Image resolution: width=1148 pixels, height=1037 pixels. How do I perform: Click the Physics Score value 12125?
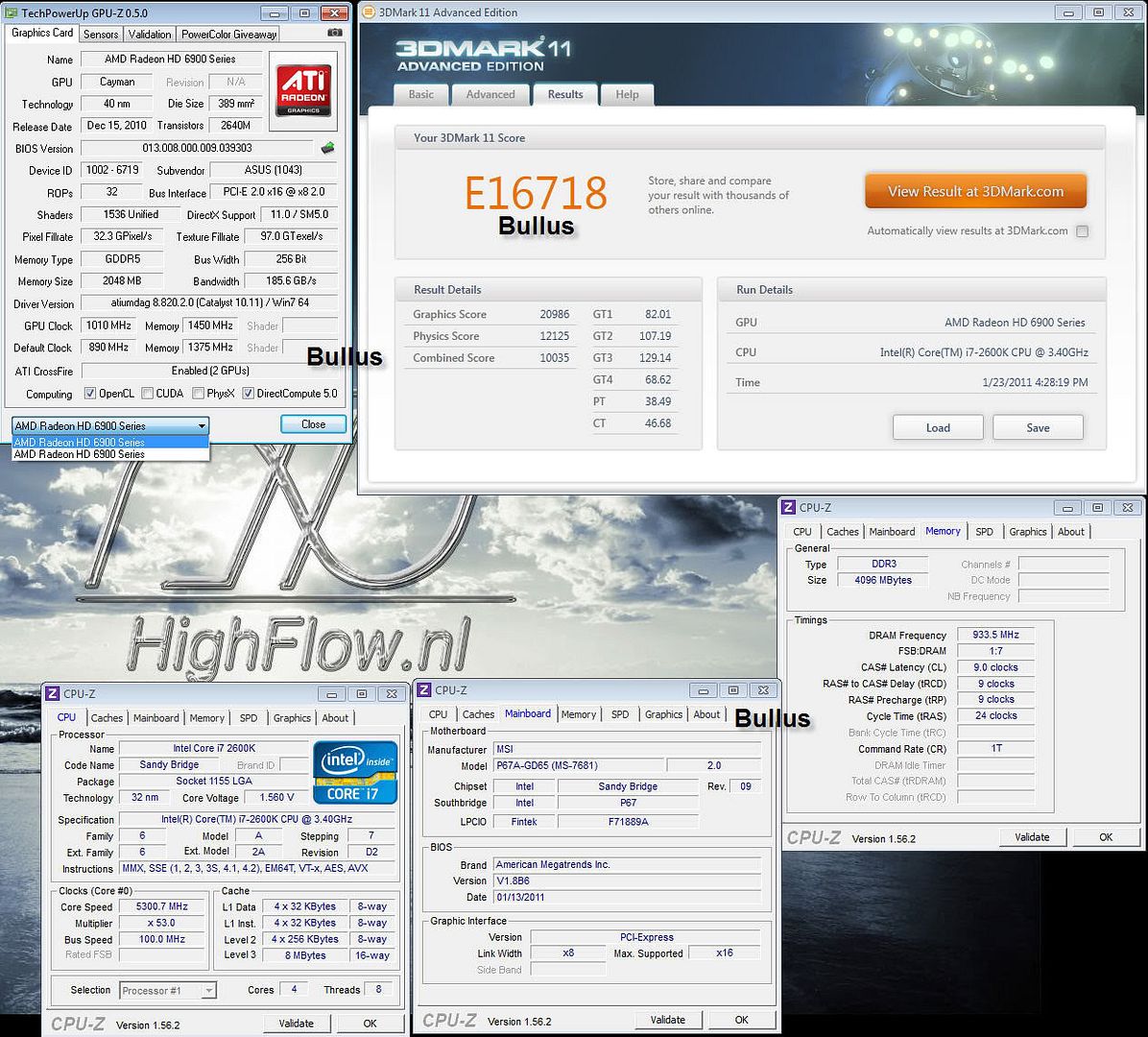pos(554,336)
